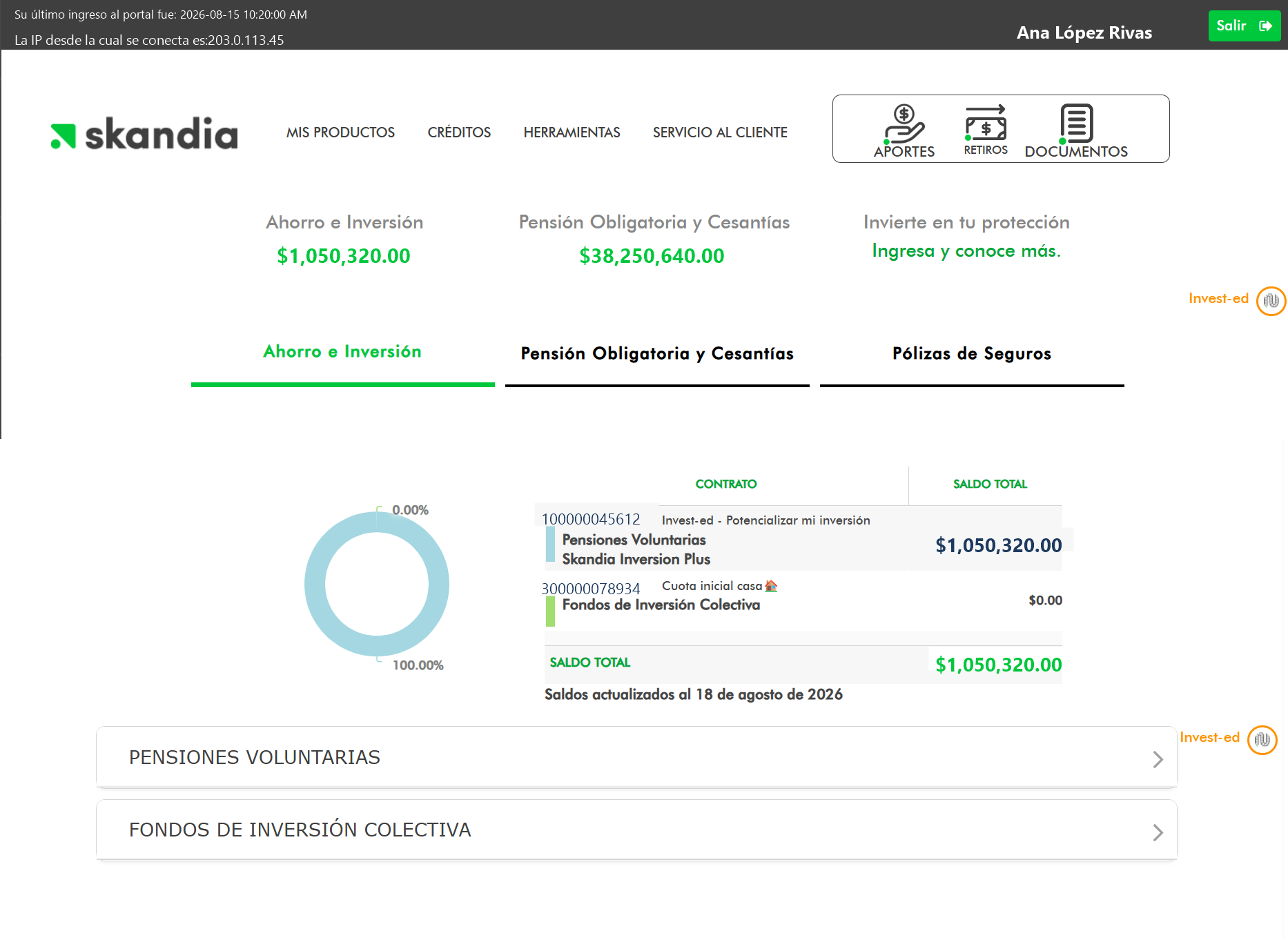Open contract number 100000045612
1288x940 pixels.
point(591,519)
